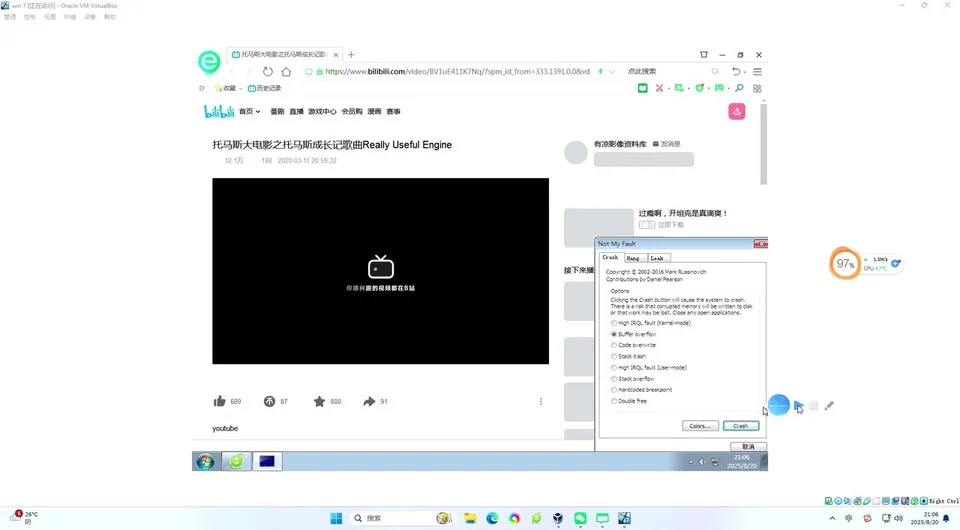Open the browser skin shirt icon
Screen dimensions: 960x530
703,54
